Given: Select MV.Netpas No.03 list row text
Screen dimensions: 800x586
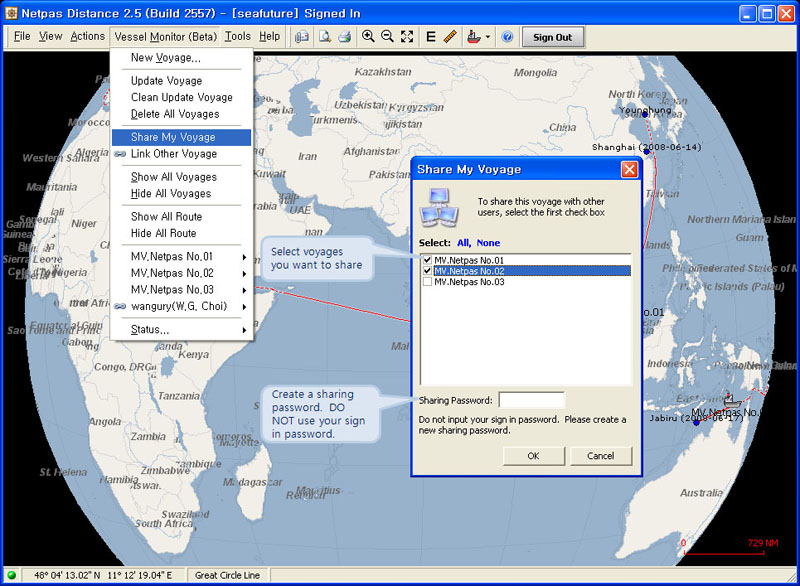Looking at the screenshot, I should (x=469, y=282).
